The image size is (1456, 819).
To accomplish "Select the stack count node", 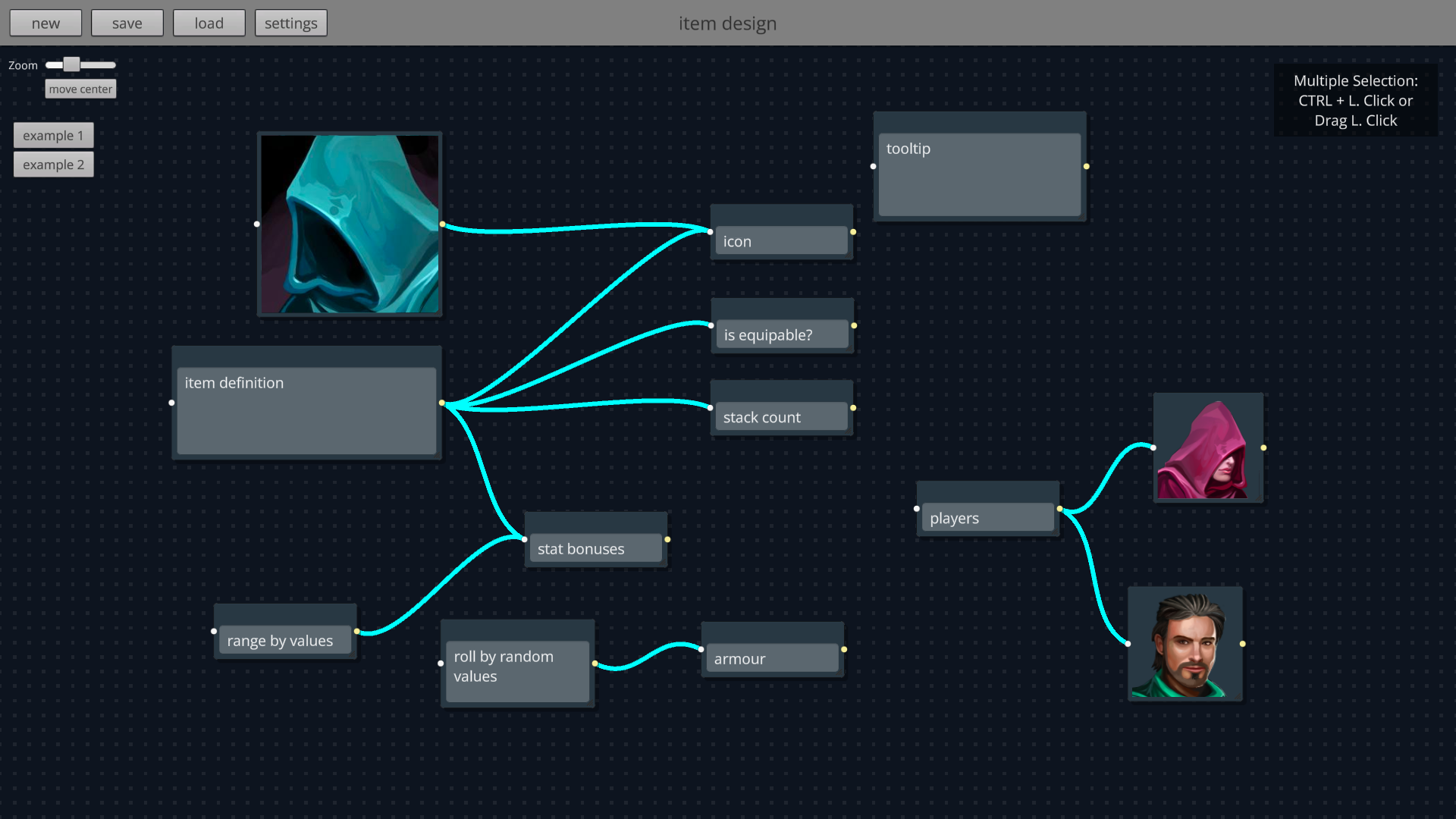I will pos(781,416).
